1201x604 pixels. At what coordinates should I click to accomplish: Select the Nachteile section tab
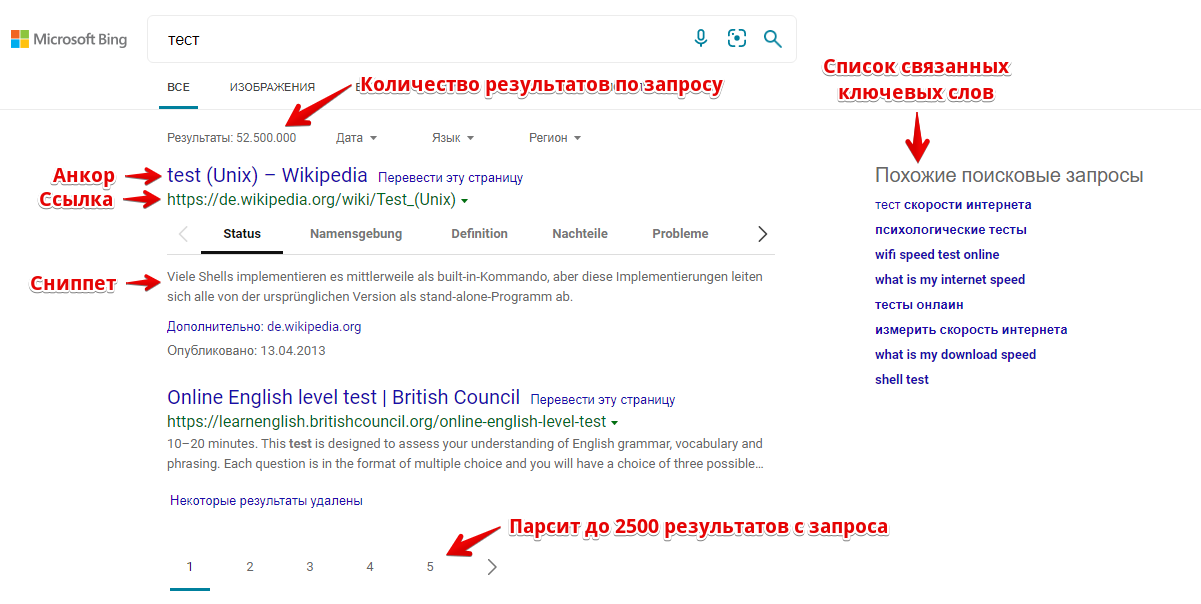pyautogui.click(x=580, y=234)
